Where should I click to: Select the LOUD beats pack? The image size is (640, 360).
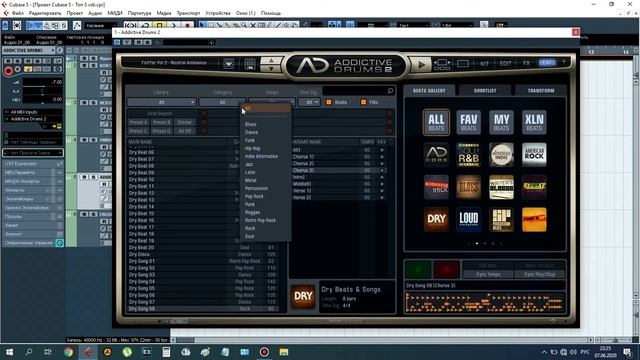coord(469,219)
